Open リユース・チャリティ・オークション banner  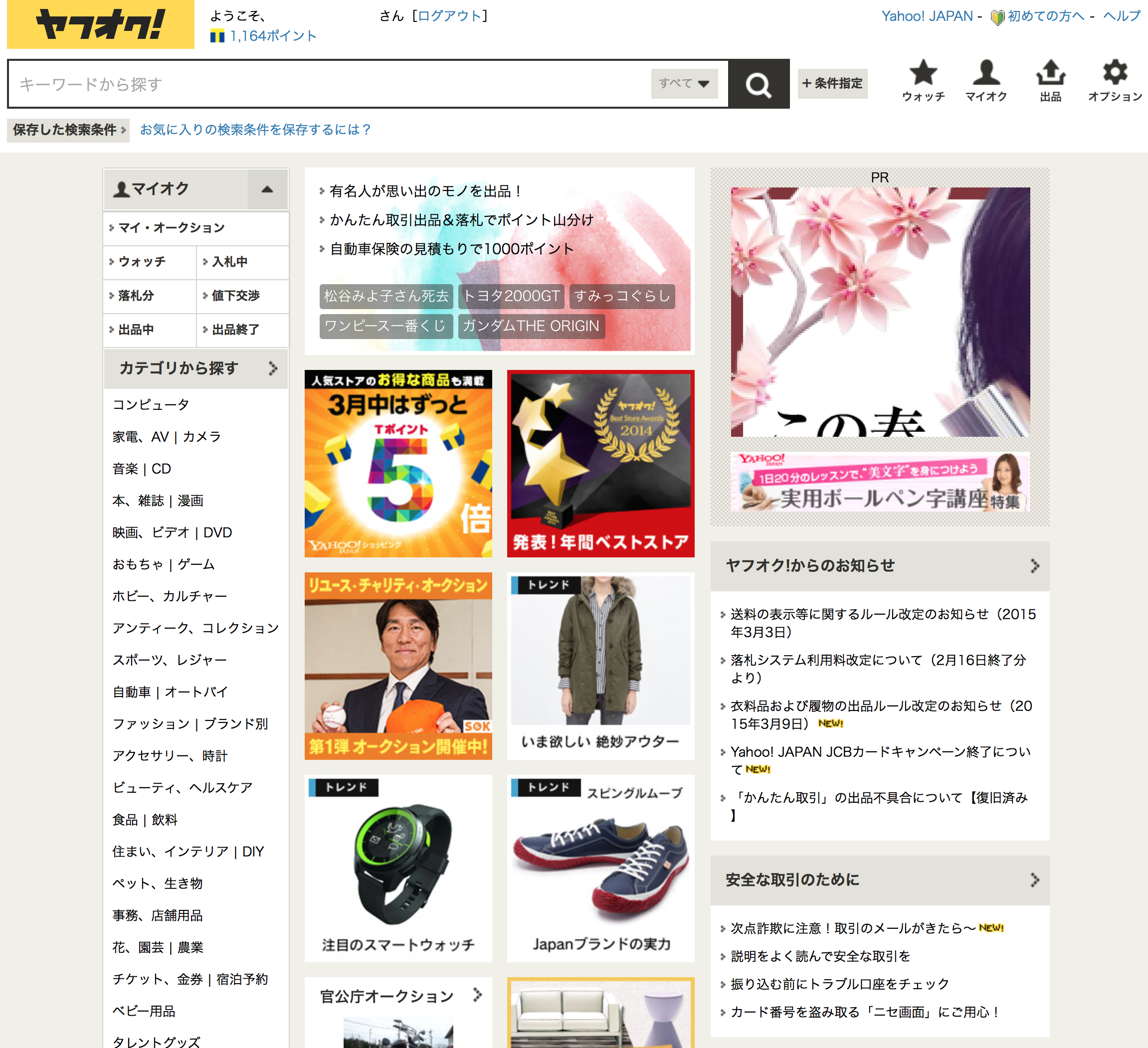point(398,666)
